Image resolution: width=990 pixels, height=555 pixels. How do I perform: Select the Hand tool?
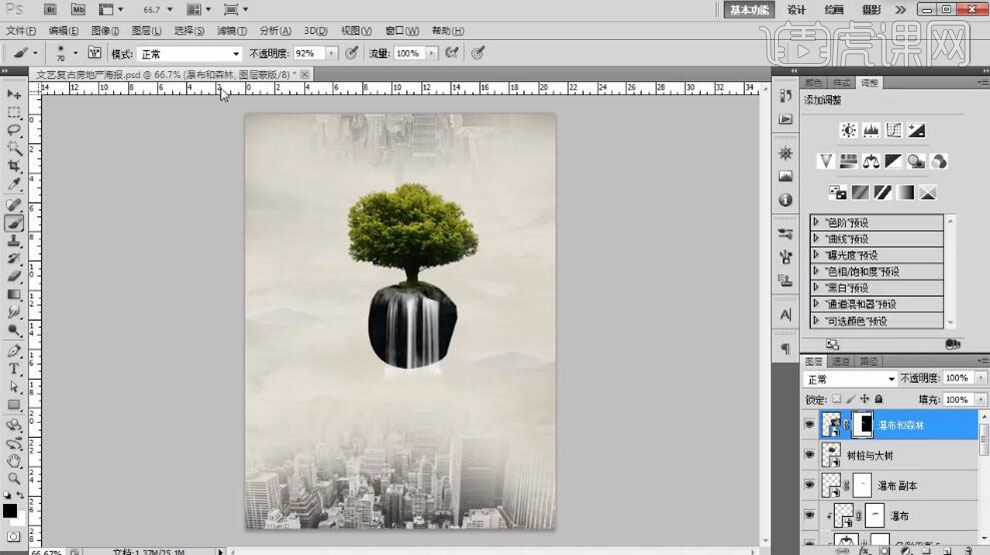14,461
